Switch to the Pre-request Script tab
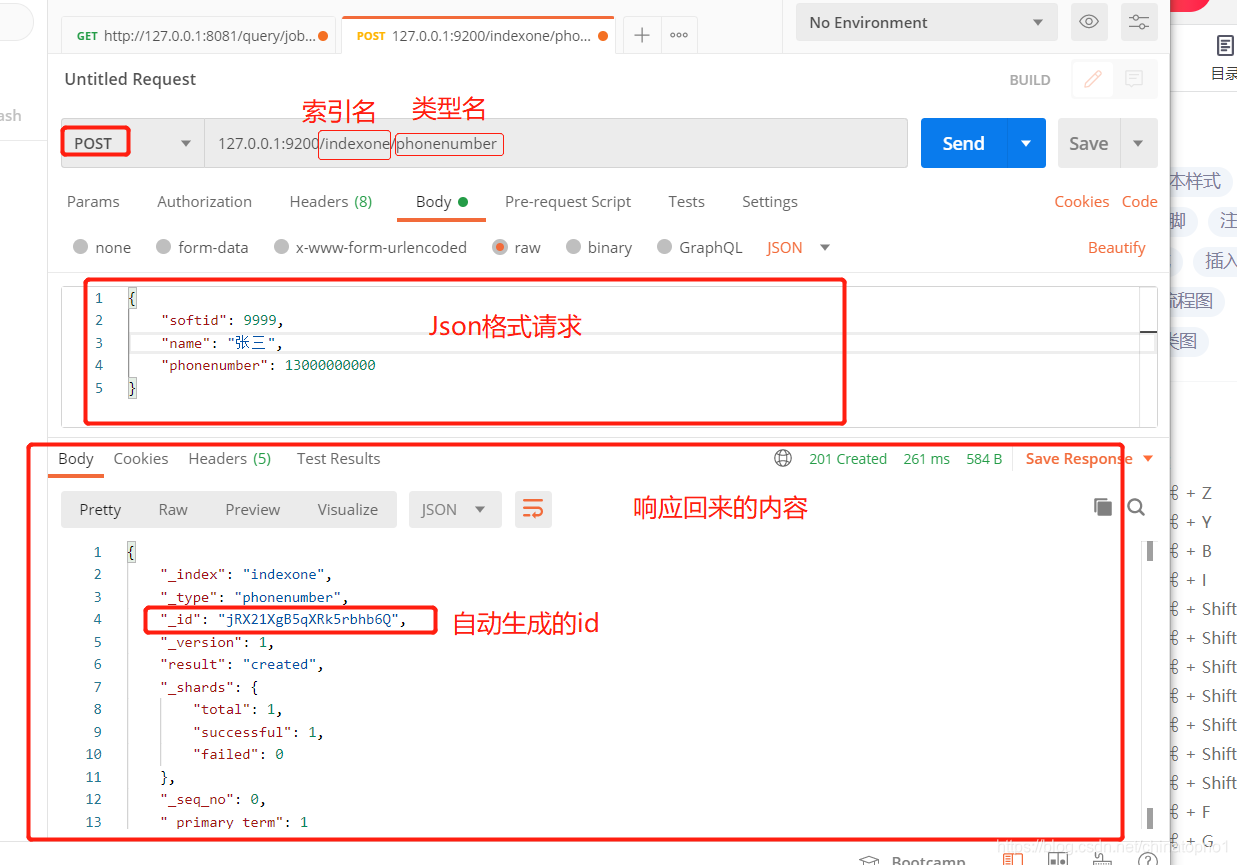1237x865 pixels. click(568, 201)
